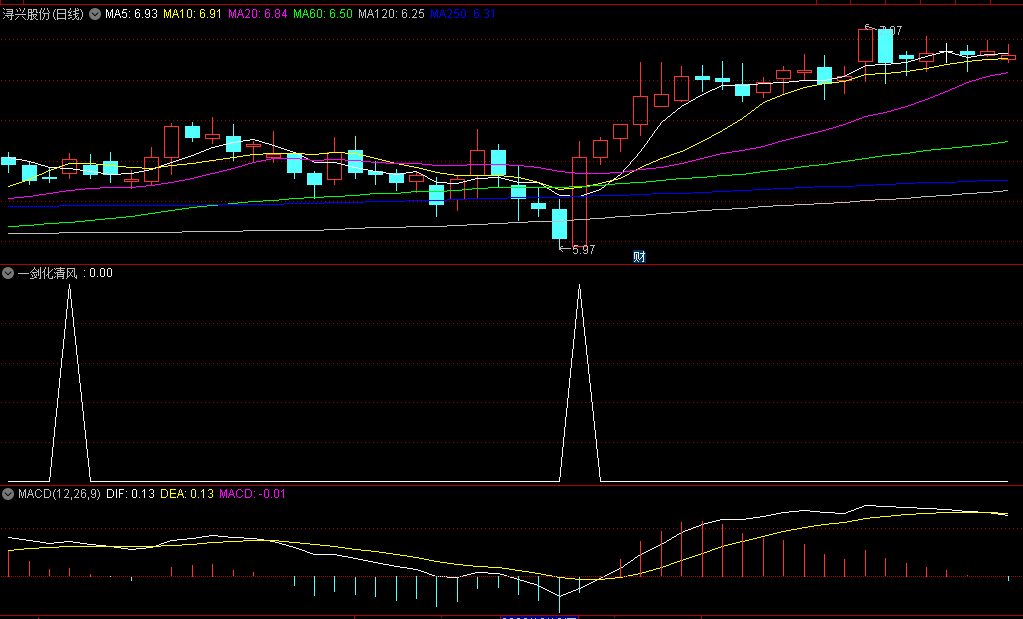This screenshot has height=619, width=1023.
Task: Open the MACD(12,26,9) panel dropdown arrow
Action: (x=8, y=494)
